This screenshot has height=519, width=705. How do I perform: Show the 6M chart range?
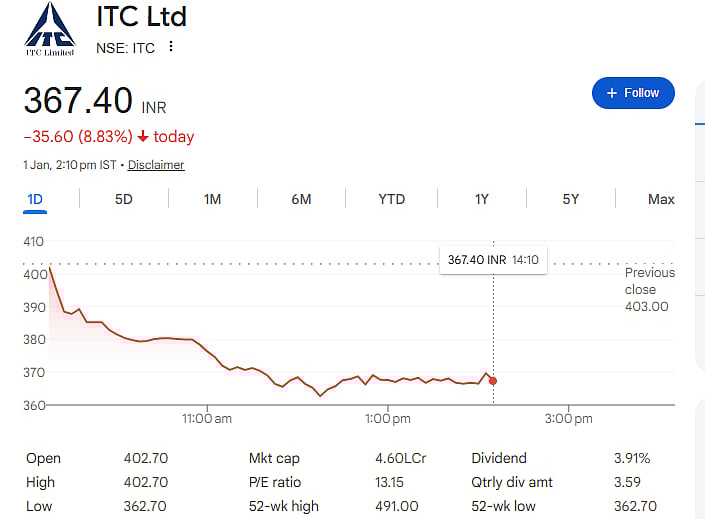point(301,199)
